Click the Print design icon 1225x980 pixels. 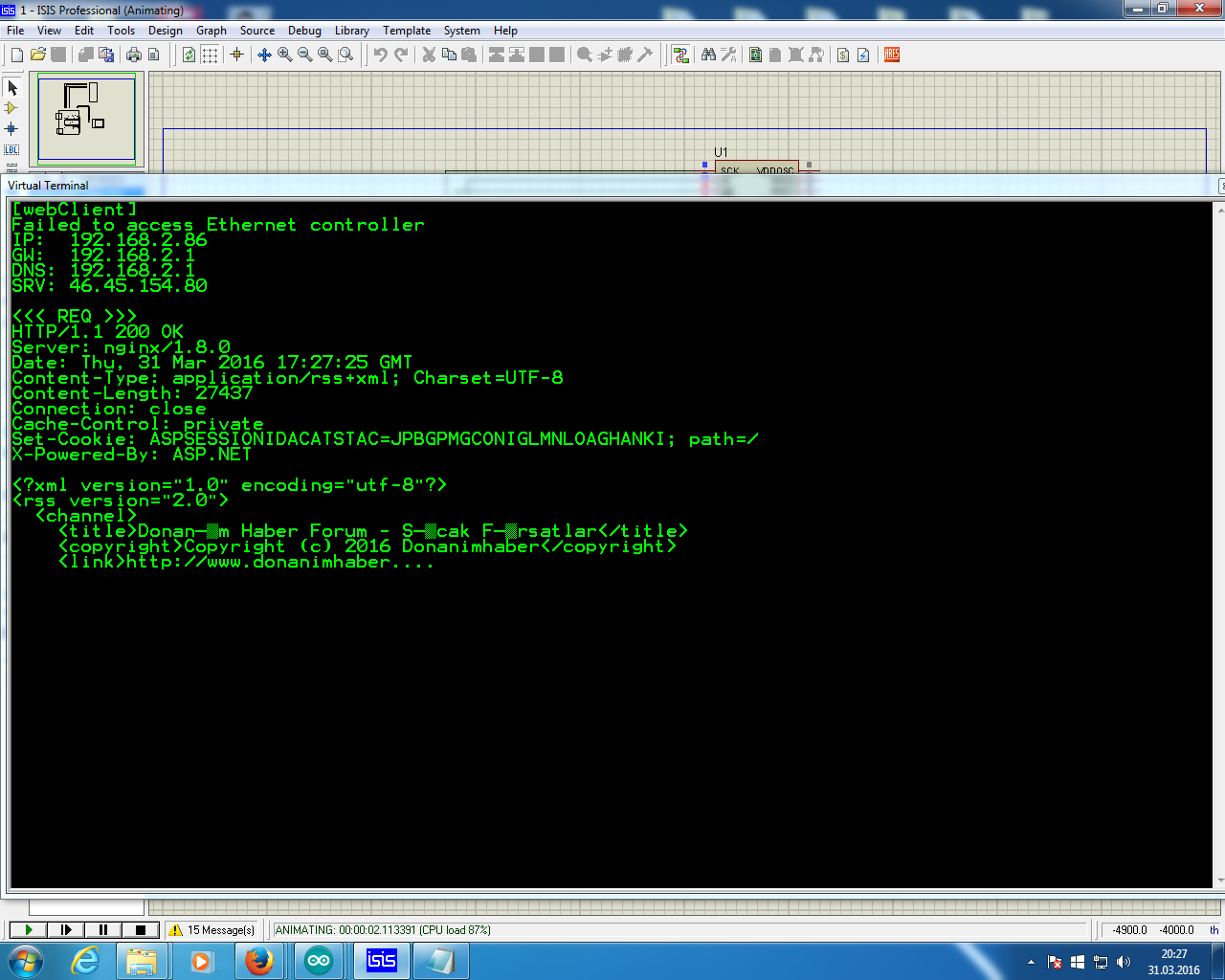(134, 56)
